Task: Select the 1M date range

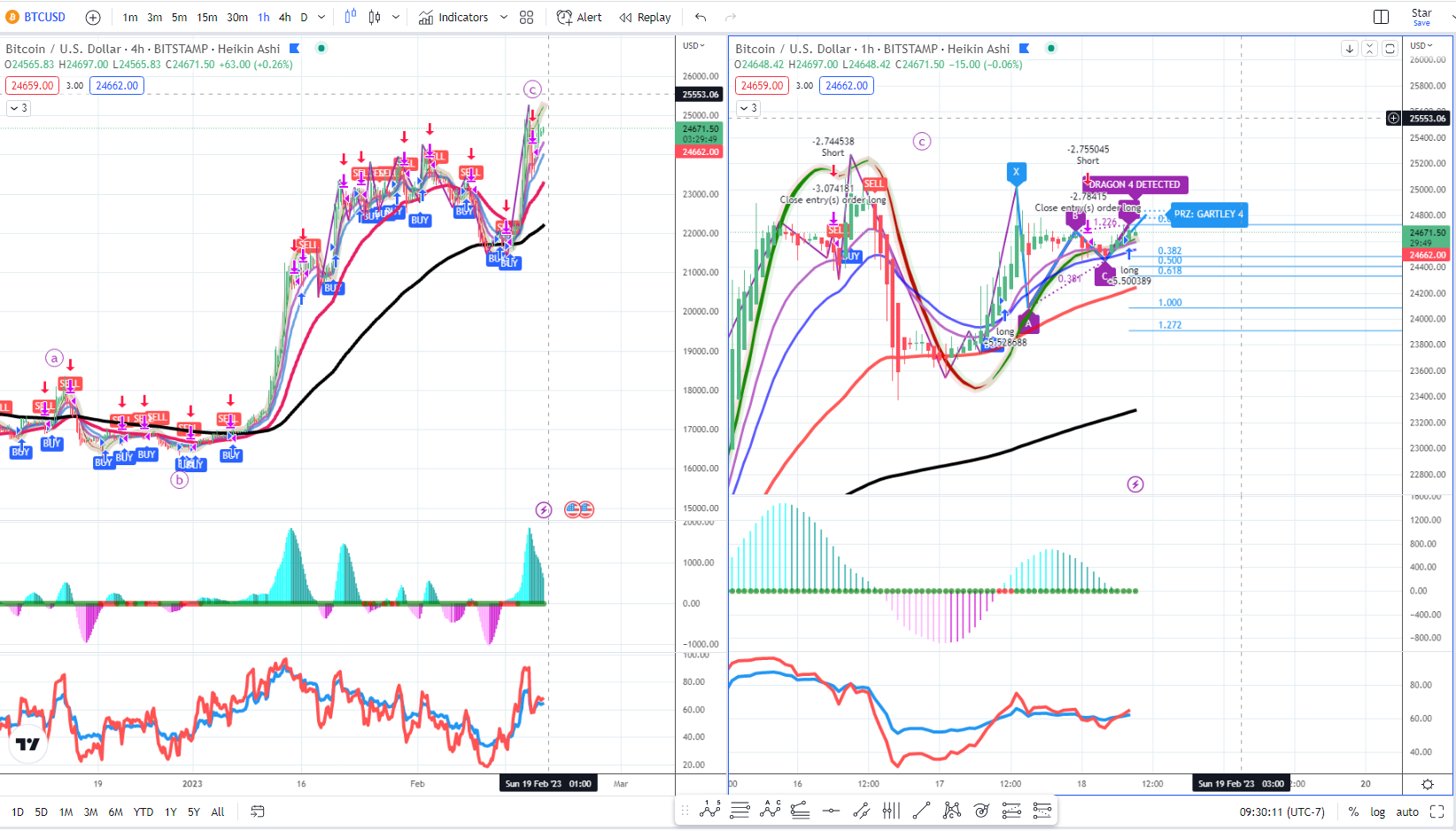Action: click(66, 812)
